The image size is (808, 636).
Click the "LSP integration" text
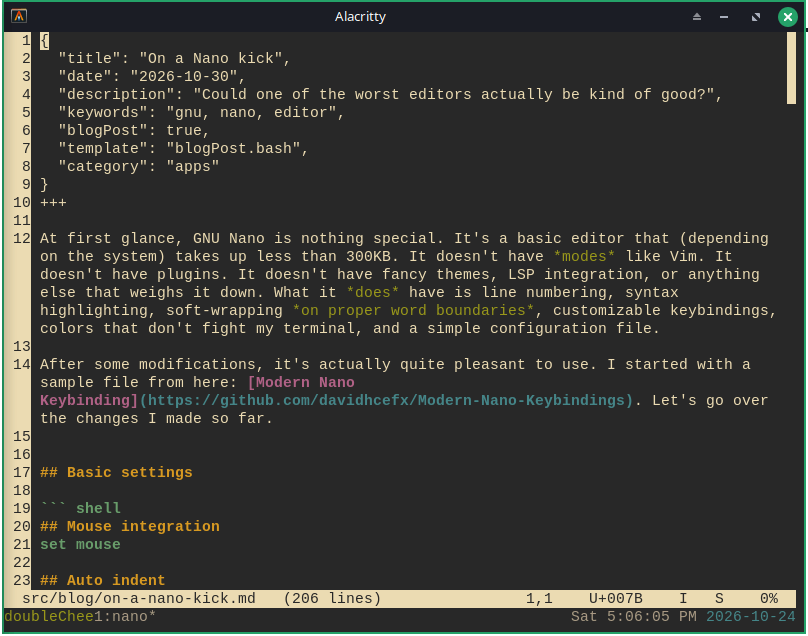pos(576,275)
